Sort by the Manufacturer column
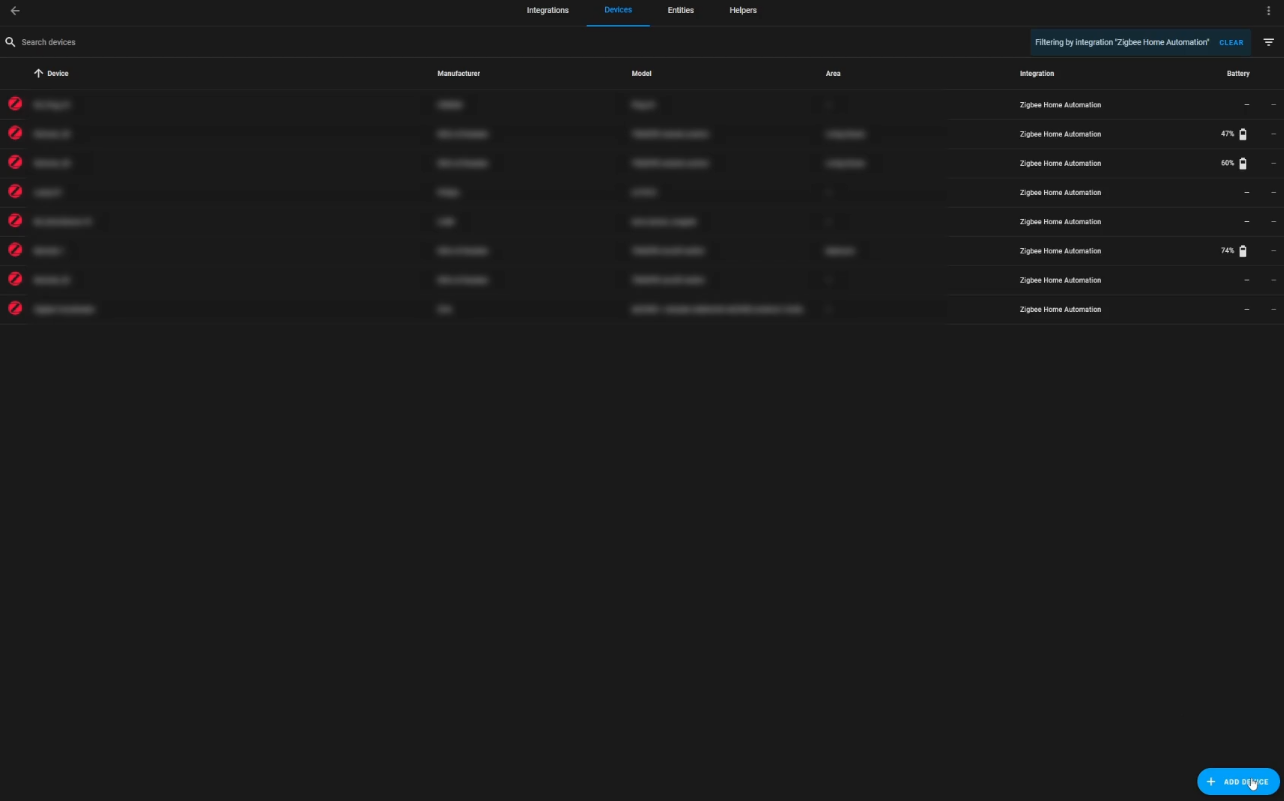This screenshot has height=801, width=1284. coord(459,74)
